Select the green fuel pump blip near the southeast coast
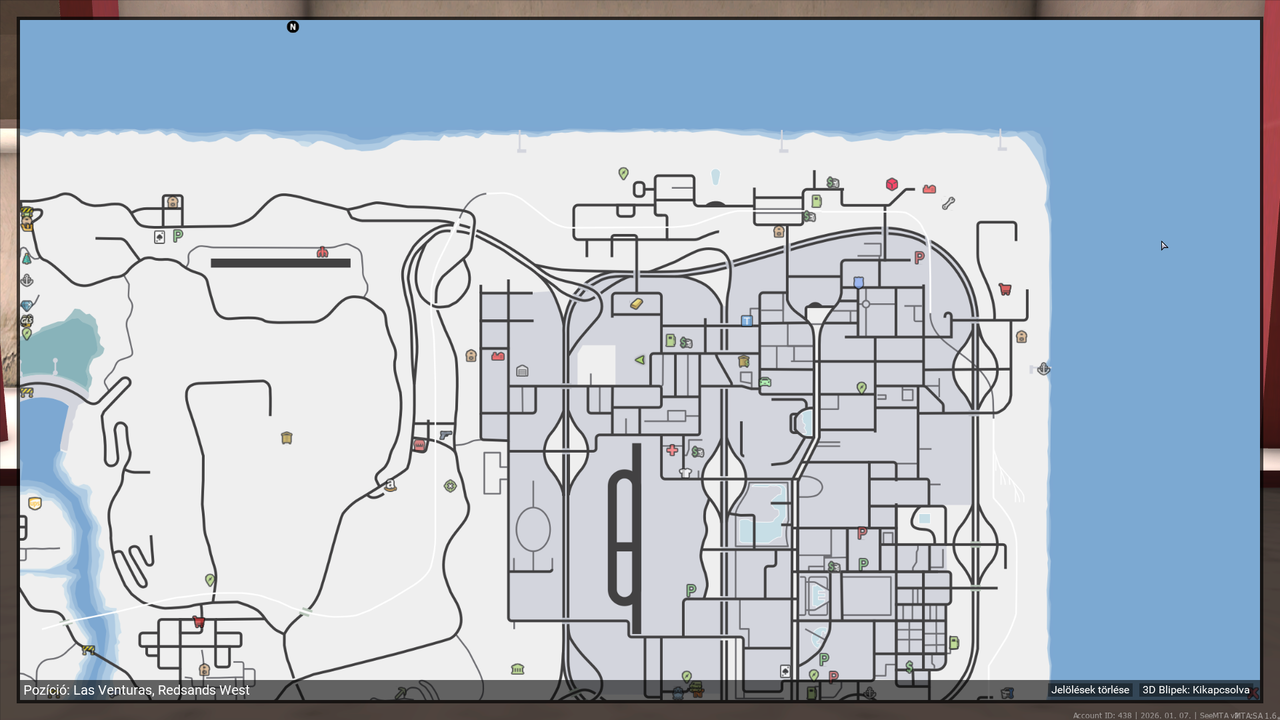 point(954,642)
